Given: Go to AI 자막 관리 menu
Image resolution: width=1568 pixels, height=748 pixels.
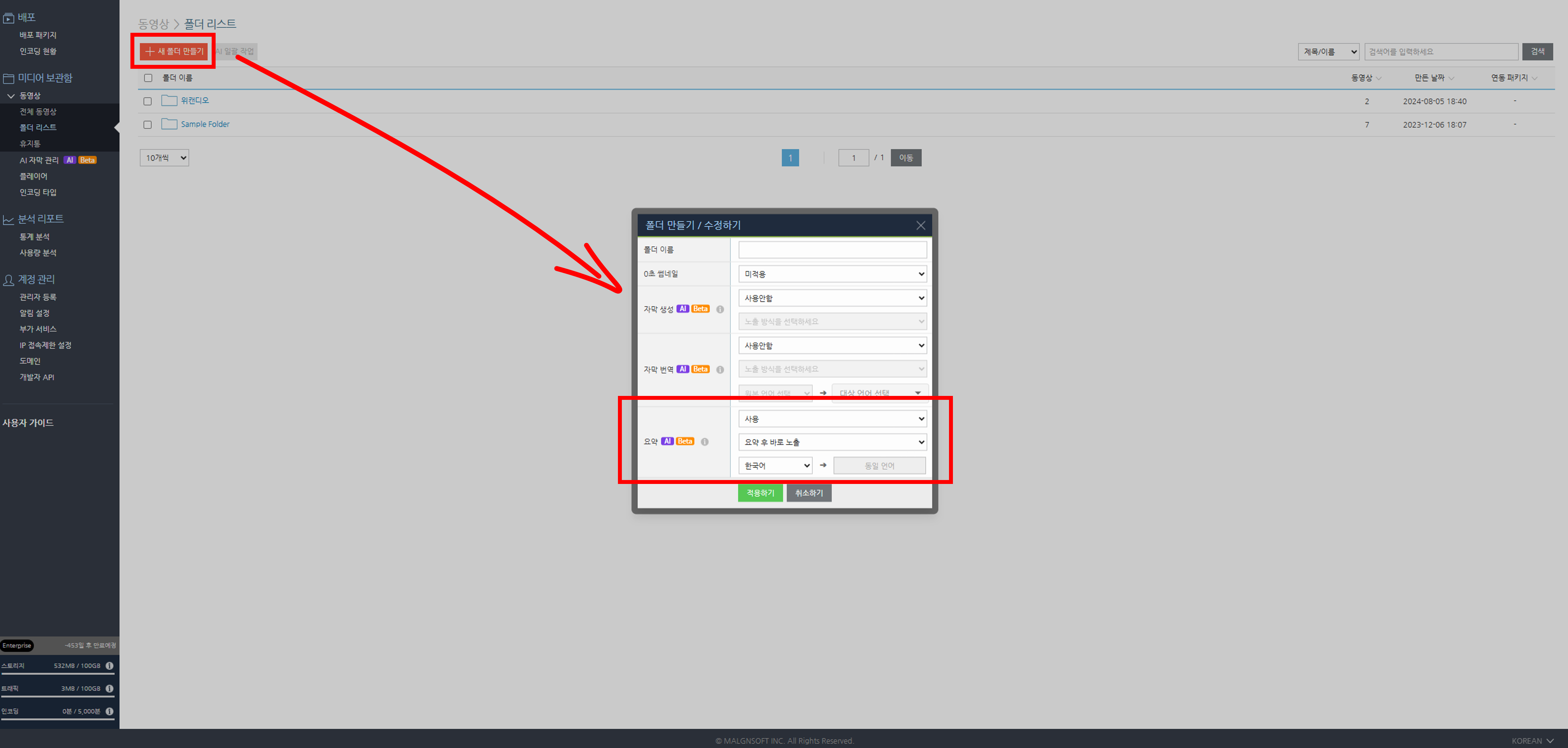Looking at the screenshot, I should tap(39, 160).
